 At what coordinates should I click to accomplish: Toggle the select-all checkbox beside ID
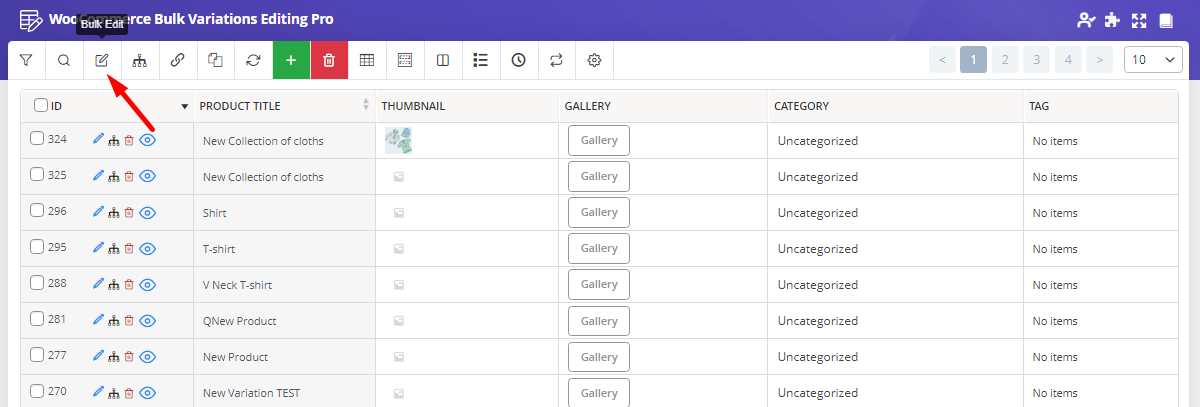tap(41, 105)
